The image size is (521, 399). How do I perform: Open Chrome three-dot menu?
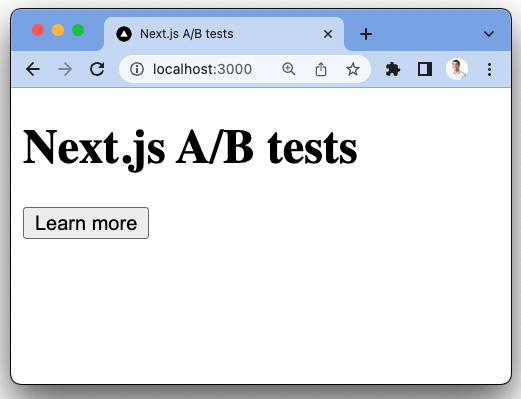[x=489, y=69]
